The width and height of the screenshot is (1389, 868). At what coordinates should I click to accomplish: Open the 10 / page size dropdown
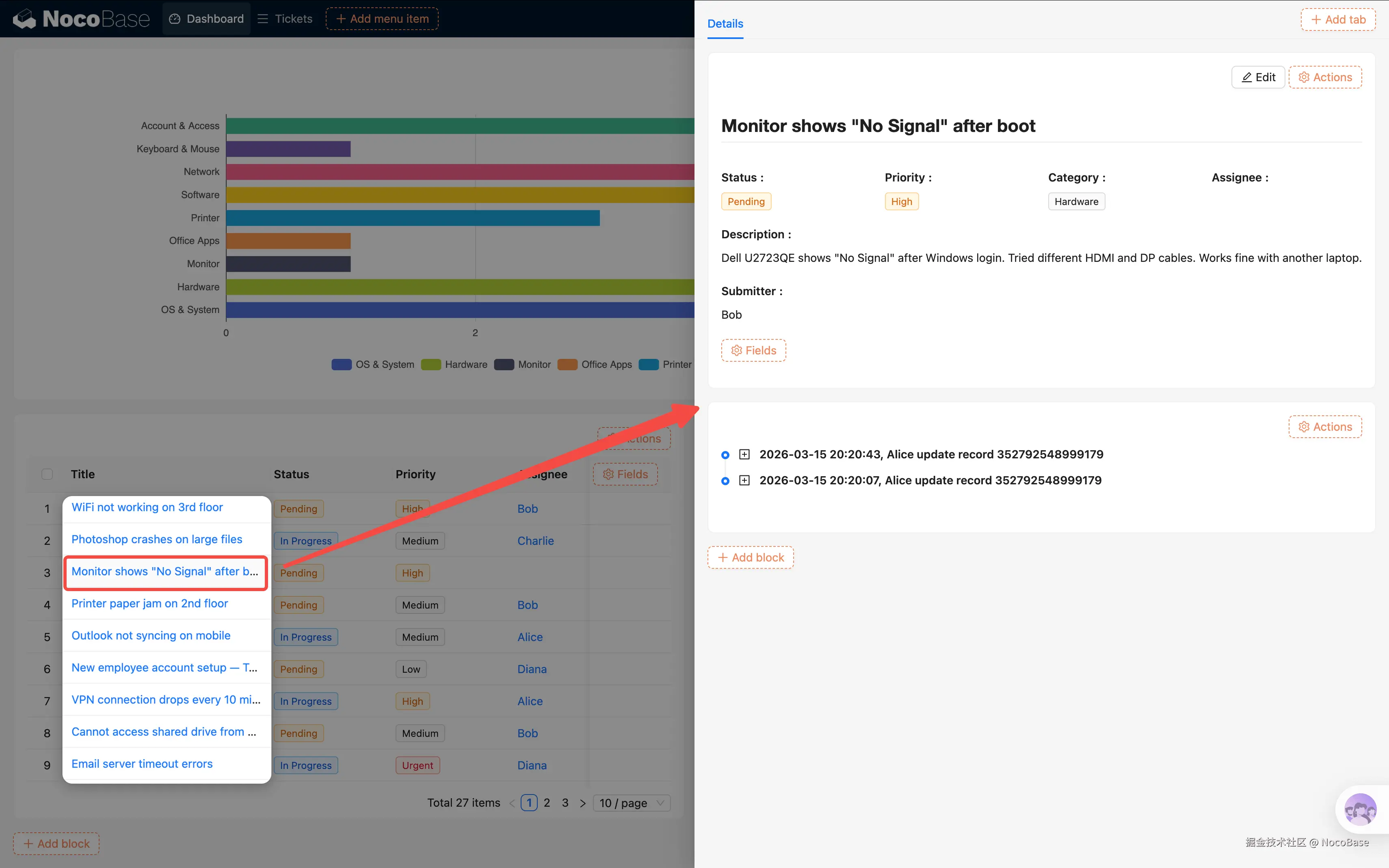[x=631, y=803]
